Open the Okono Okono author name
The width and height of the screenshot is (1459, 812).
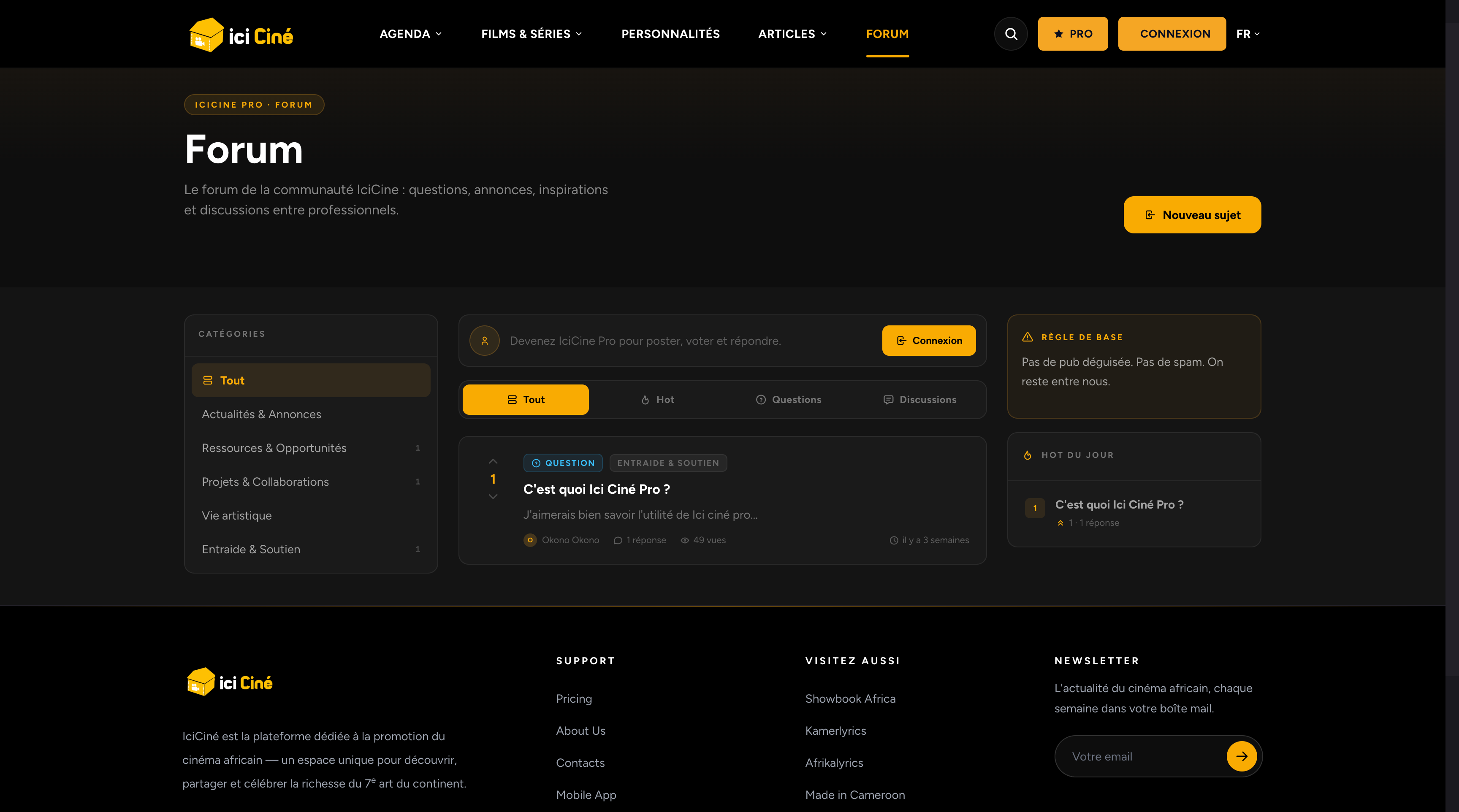570,540
